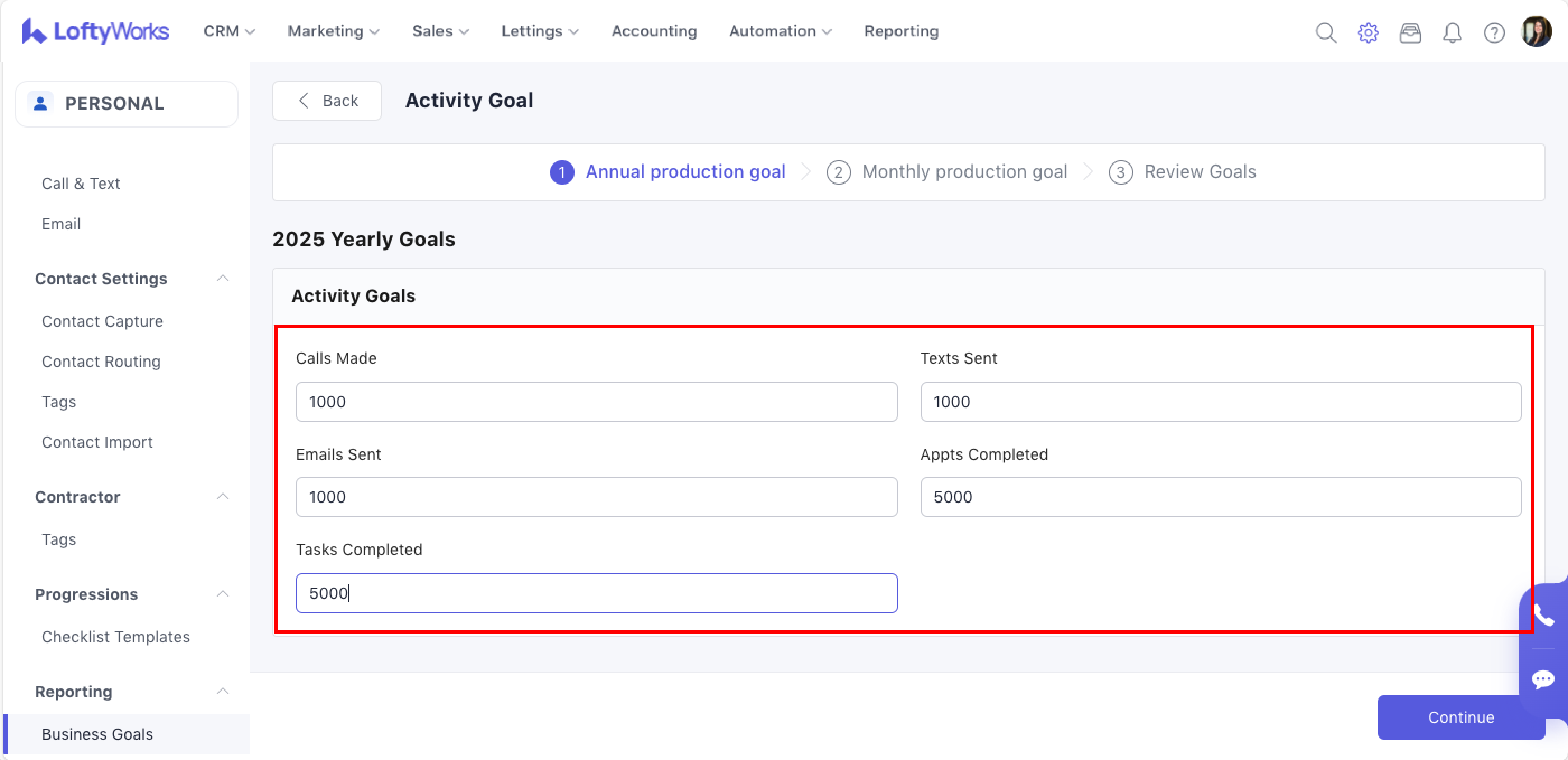1568x760 pixels.
Task: Open notifications bell icon
Action: click(x=1452, y=32)
